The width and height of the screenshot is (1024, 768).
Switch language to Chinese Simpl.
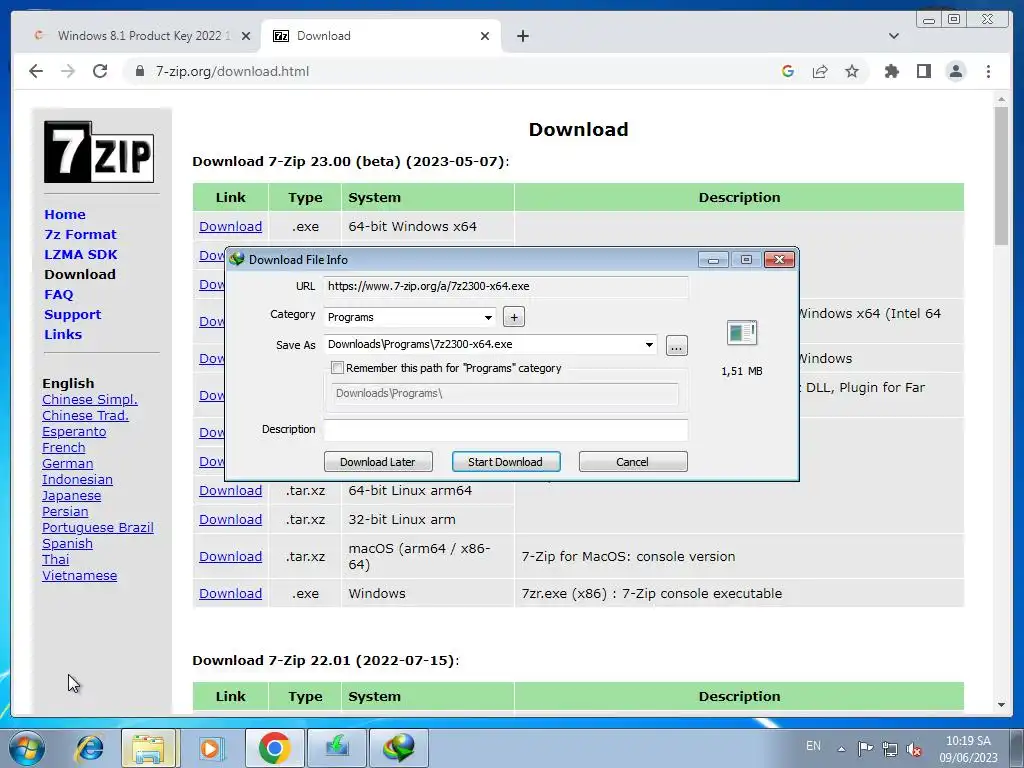(89, 400)
